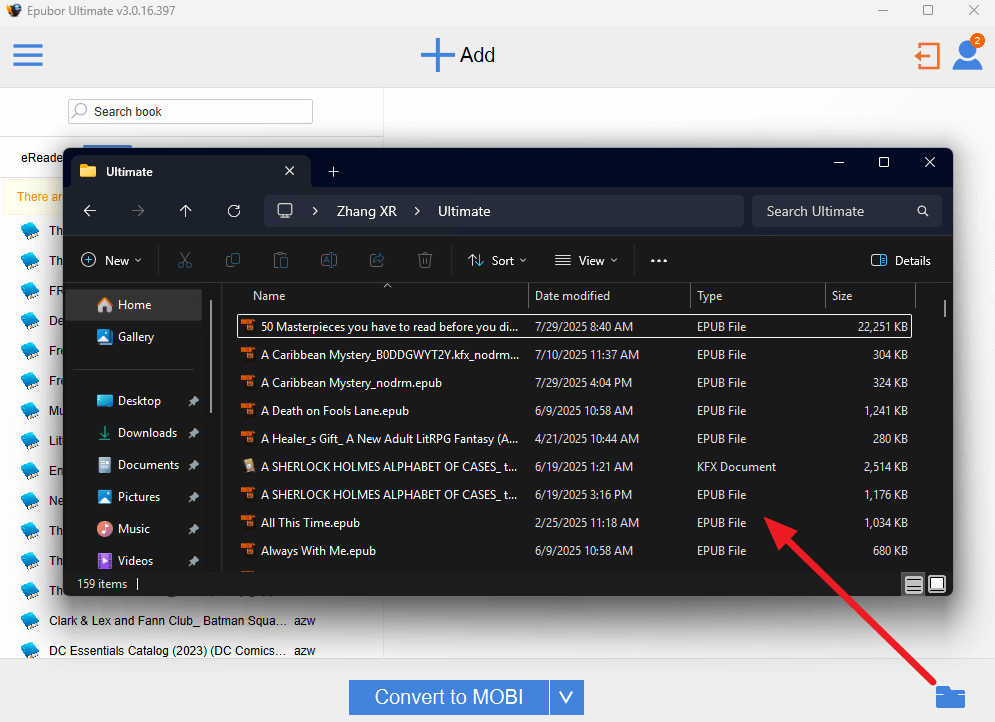Click the Explorer back arrow
The width and height of the screenshot is (995, 722).
[90, 211]
